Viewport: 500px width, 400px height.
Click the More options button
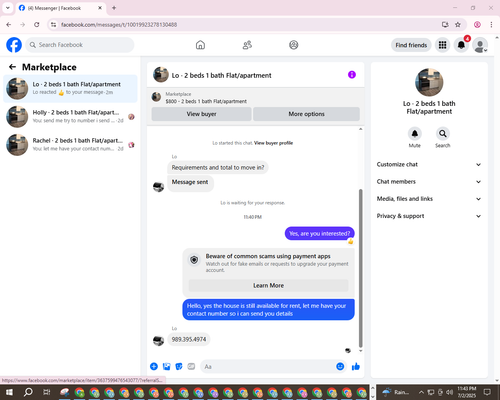click(x=306, y=114)
